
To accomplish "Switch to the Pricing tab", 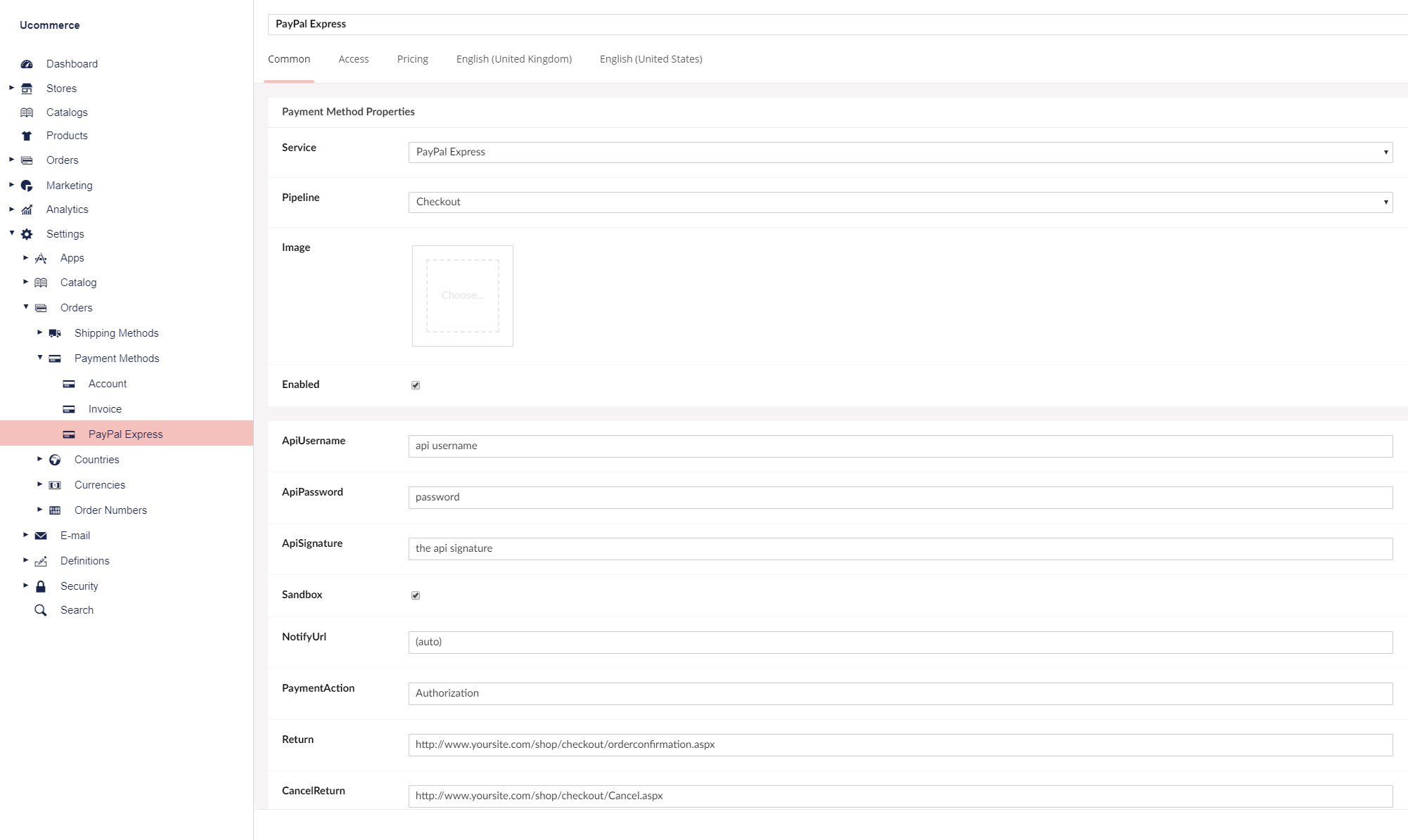I will (412, 59).
